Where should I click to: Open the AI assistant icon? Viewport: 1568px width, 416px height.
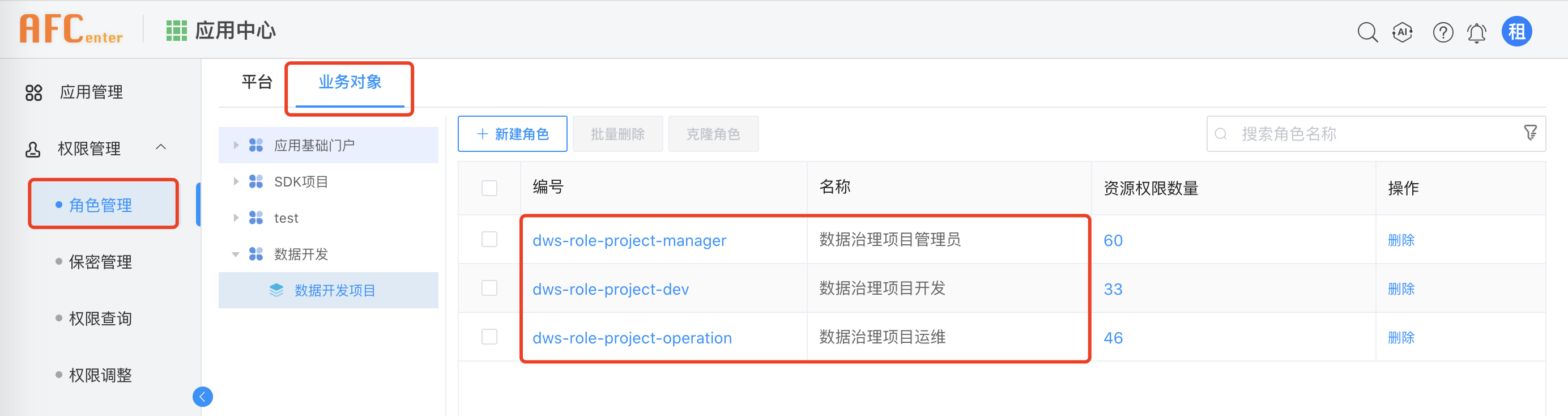[1403, 32]
